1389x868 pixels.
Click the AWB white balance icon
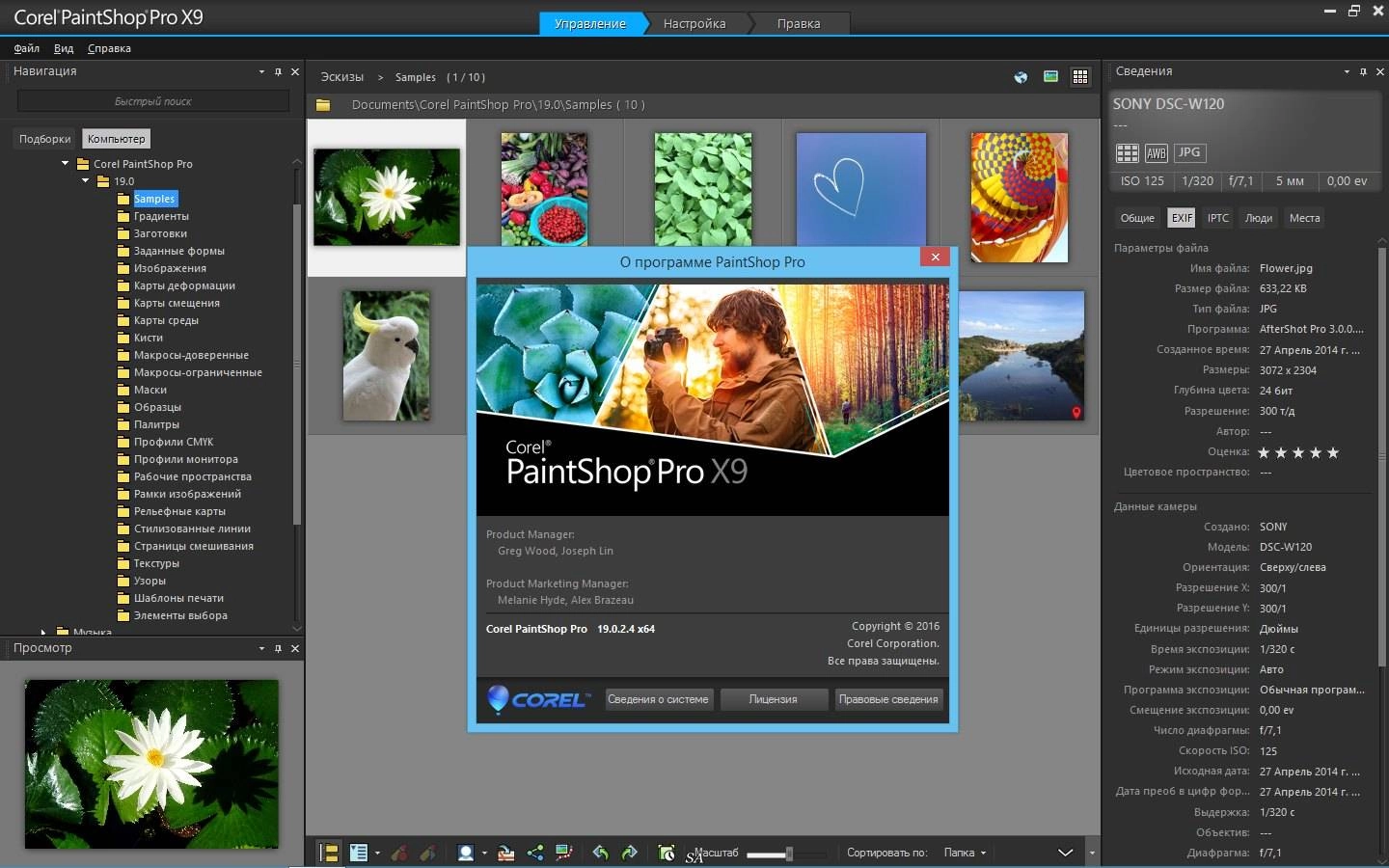1156,153
